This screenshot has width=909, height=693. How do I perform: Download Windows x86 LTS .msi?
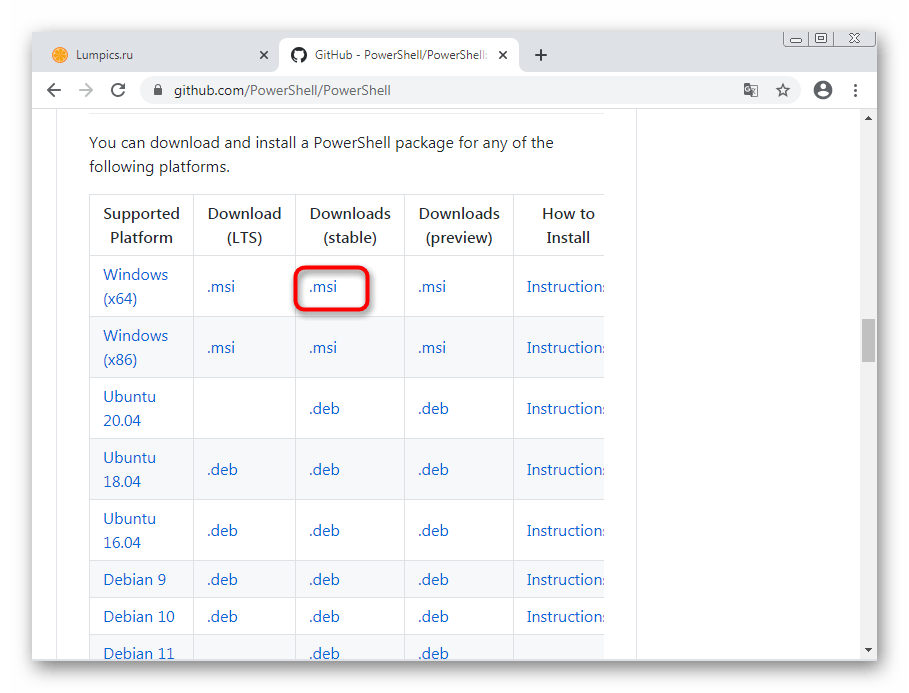pyautogui.click(x=221, y=348)
